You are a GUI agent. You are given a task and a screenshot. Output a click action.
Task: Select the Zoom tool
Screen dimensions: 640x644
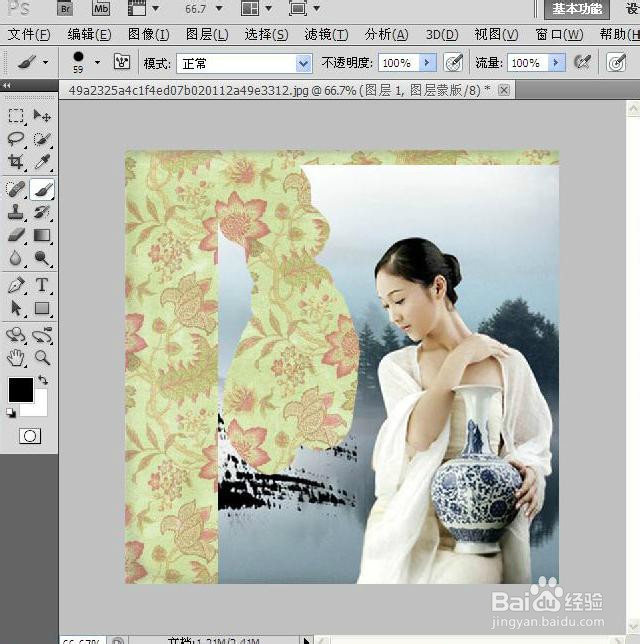pyautogui.click(x=42, y=358)
